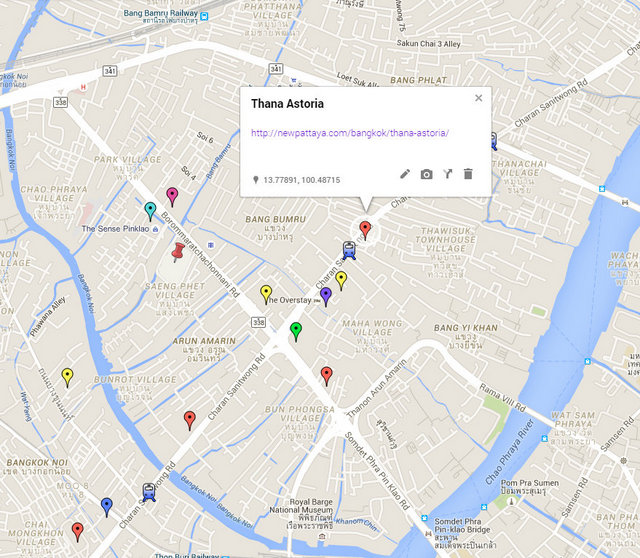Click the Pom Pra Sumen monument icon
The image size is (640, 558).
click(x=511, y=501)
